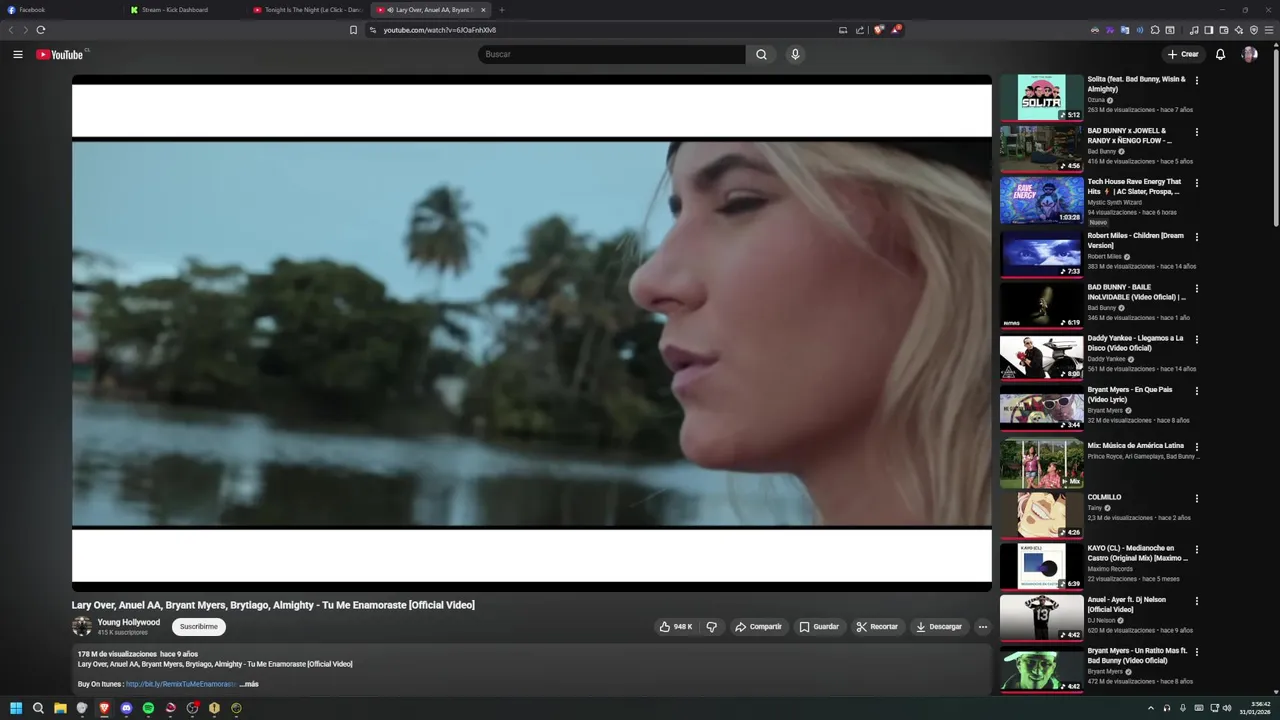This screenshot has width=1280, height=720.
Task: Open a new browser tab
Action: (x=502, y=10)
